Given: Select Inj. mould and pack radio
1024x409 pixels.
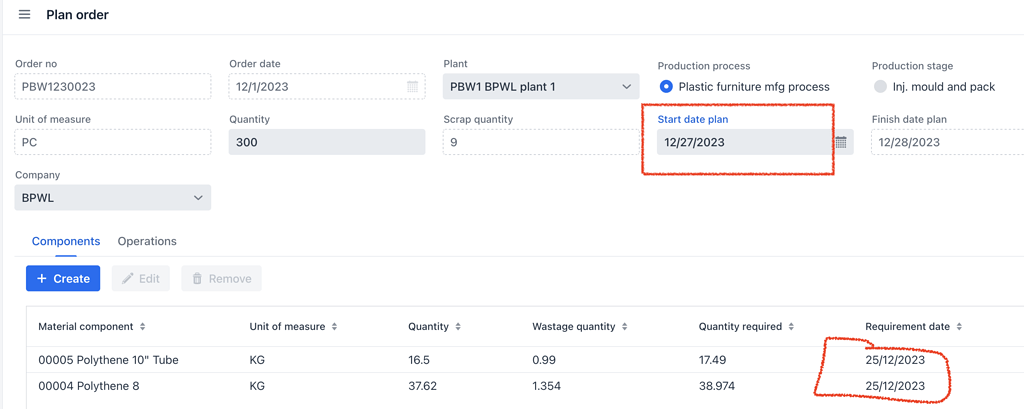Looking at the screenshot, I should point(880,86).
